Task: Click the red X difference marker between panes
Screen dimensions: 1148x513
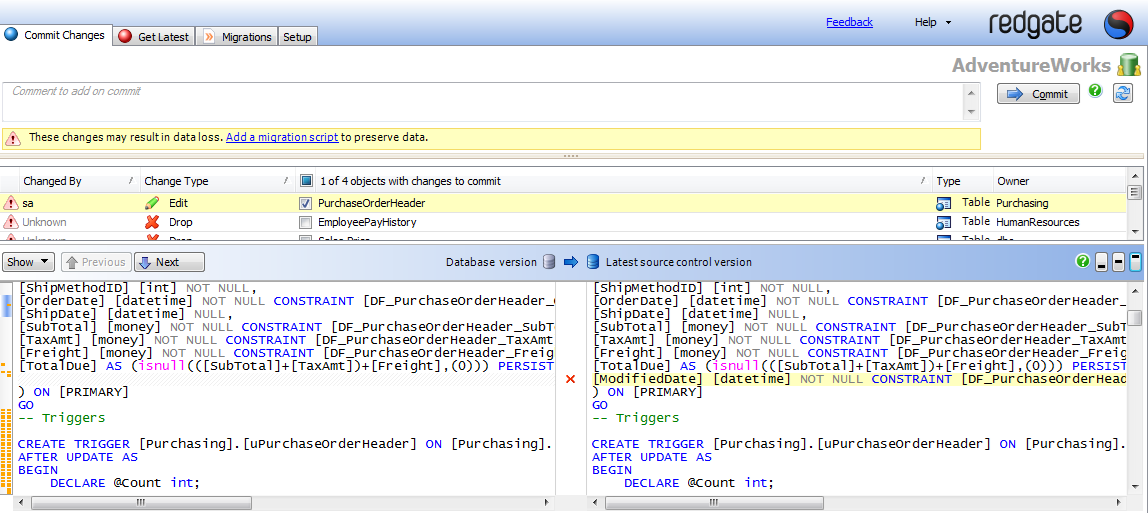Action: (x=571, y=379)
